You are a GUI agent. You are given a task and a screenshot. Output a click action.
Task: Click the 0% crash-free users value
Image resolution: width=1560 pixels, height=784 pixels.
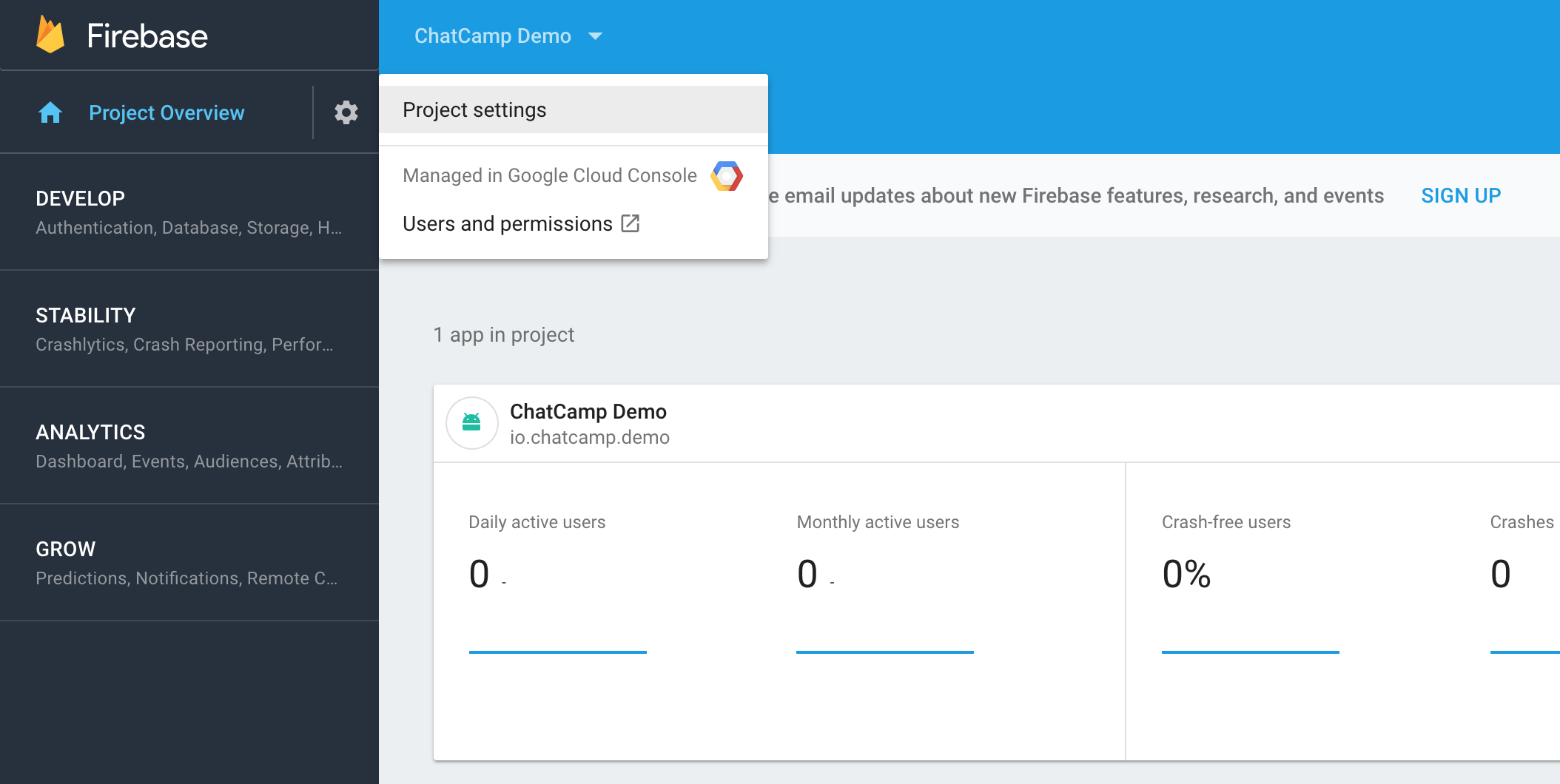point(1186,574)
